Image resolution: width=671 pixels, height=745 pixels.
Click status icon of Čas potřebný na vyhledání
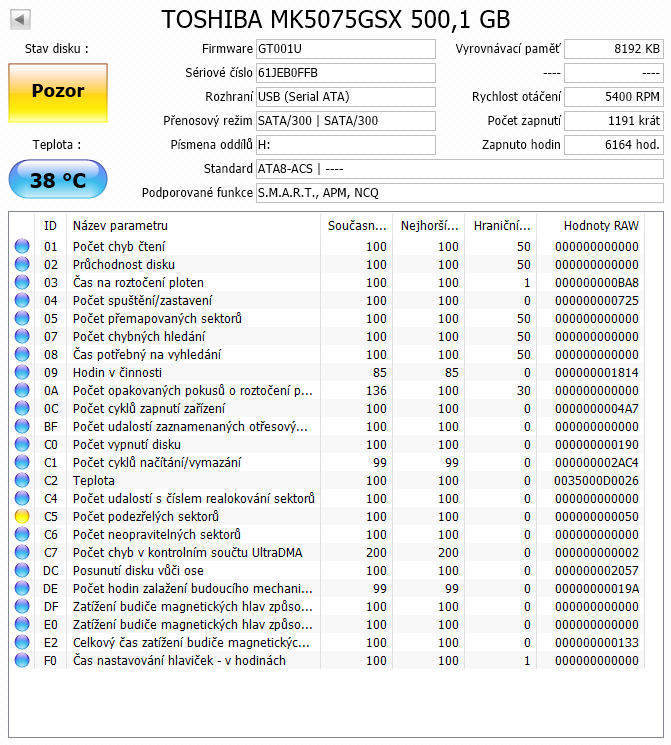tap(22, 354)
